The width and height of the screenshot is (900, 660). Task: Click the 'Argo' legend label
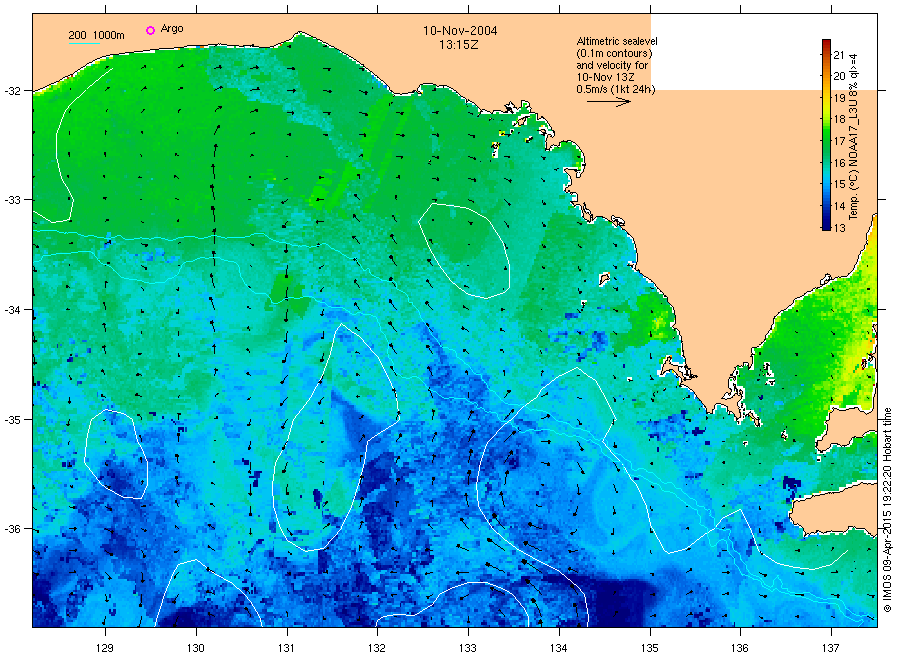coord(172,29)
